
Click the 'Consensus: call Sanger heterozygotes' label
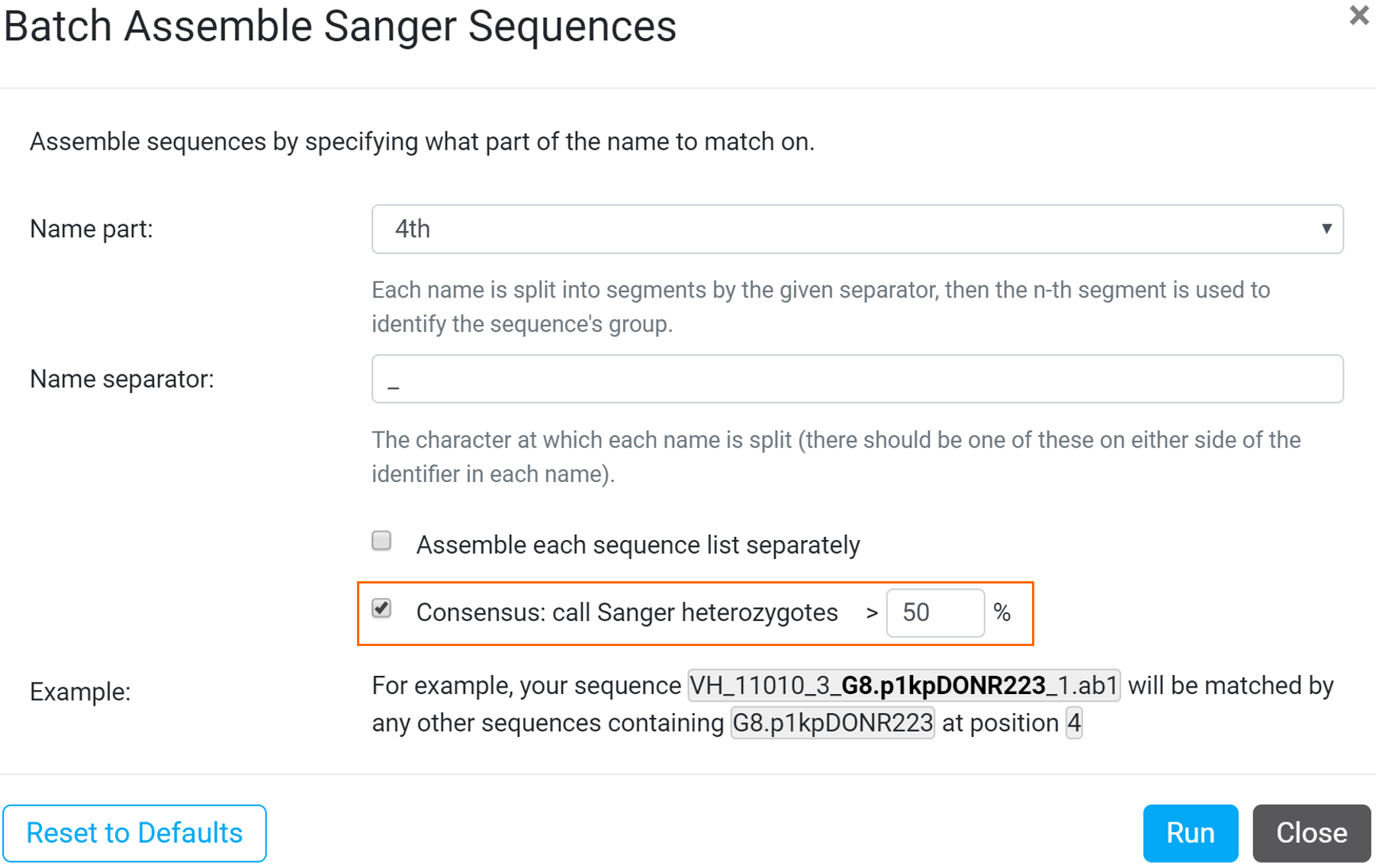(x=626, y=612)
